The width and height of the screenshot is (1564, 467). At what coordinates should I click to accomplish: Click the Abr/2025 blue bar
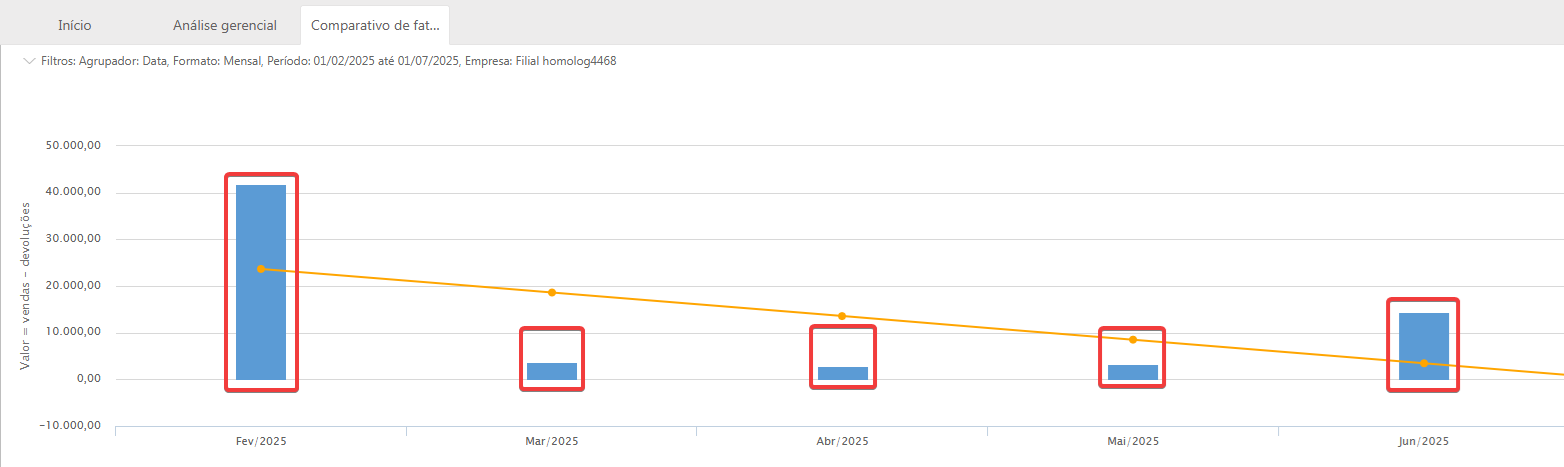[x=843, y=373]
